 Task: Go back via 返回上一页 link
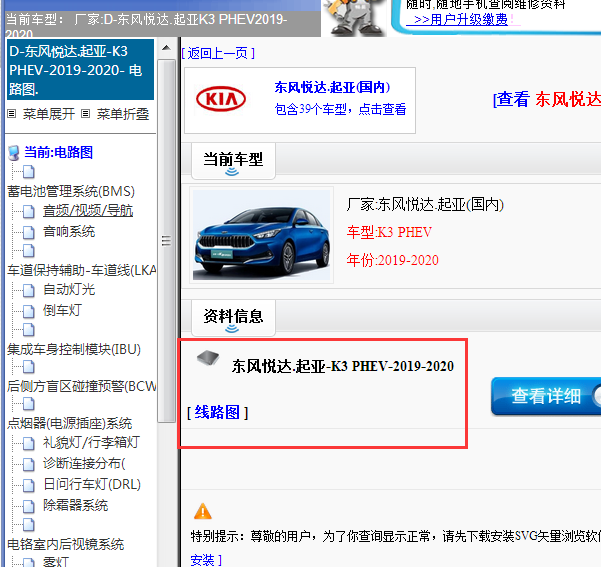(218, 53)
